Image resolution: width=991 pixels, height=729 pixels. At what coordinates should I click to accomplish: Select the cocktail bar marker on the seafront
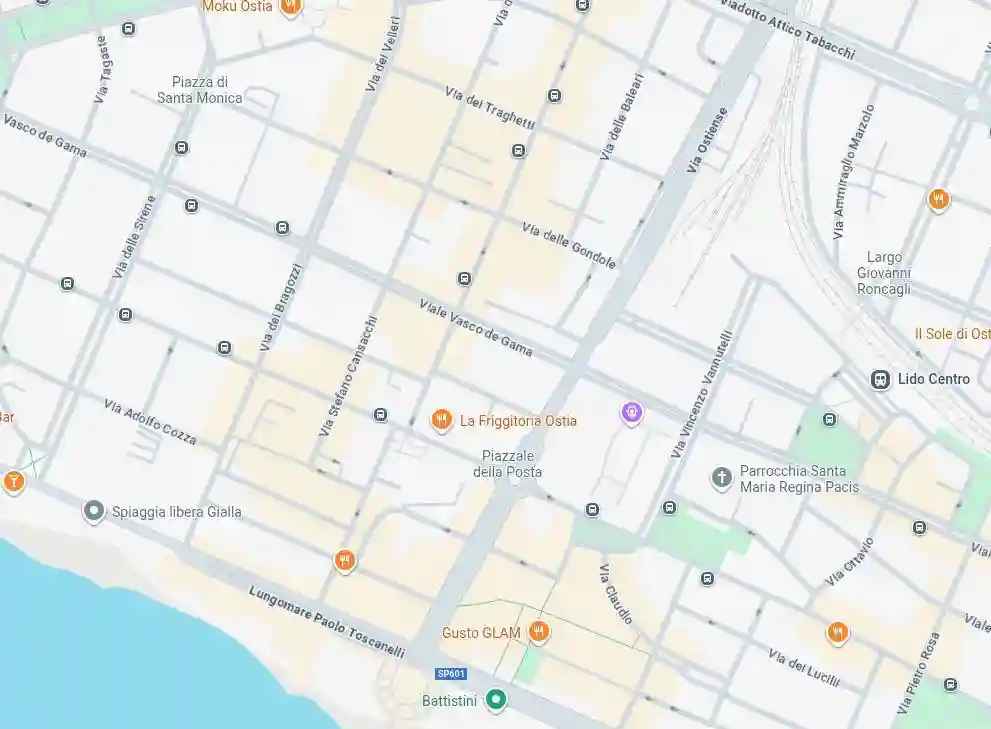pyautogui.click(x=13, y=482)
